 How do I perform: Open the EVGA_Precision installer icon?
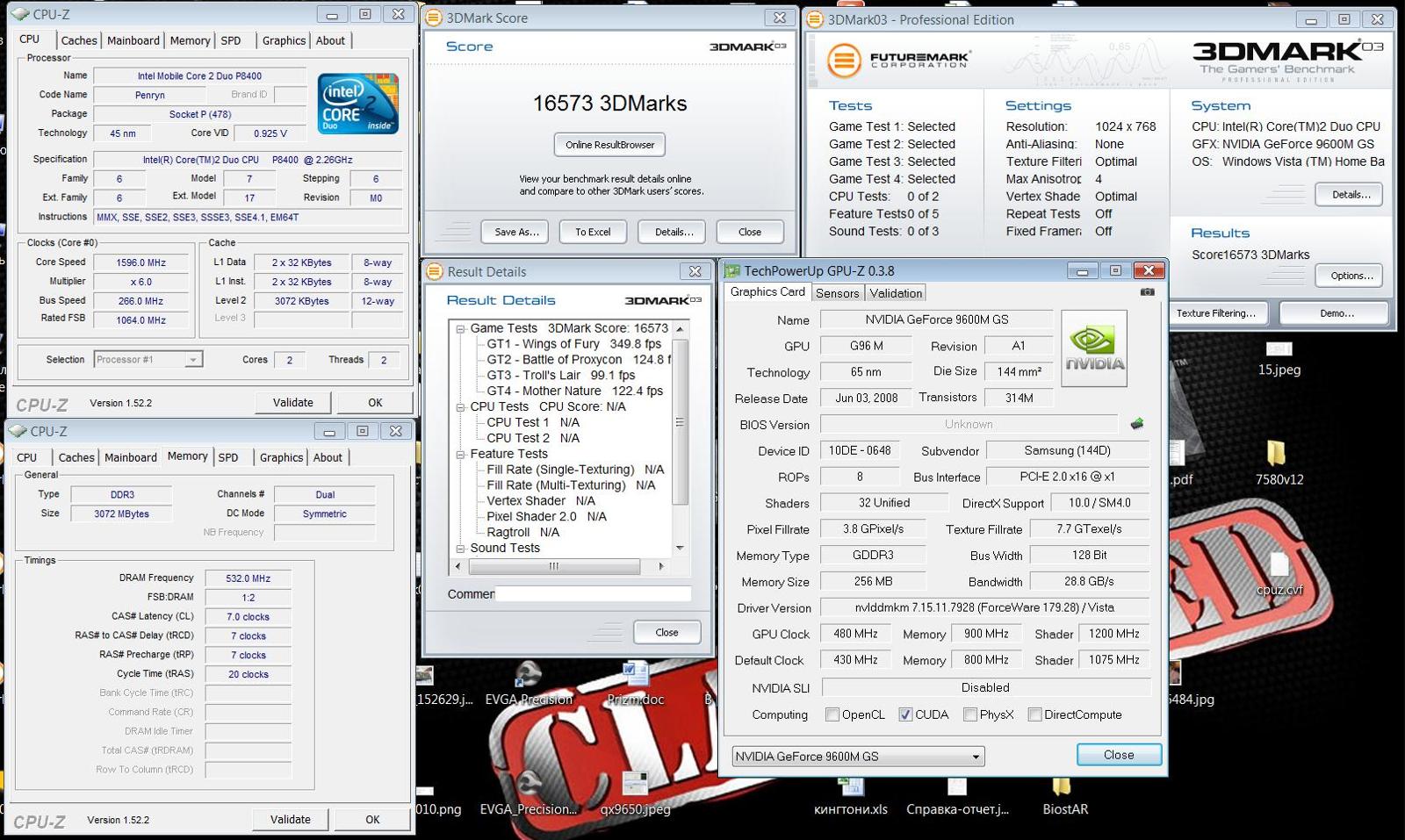click(529, 793)
